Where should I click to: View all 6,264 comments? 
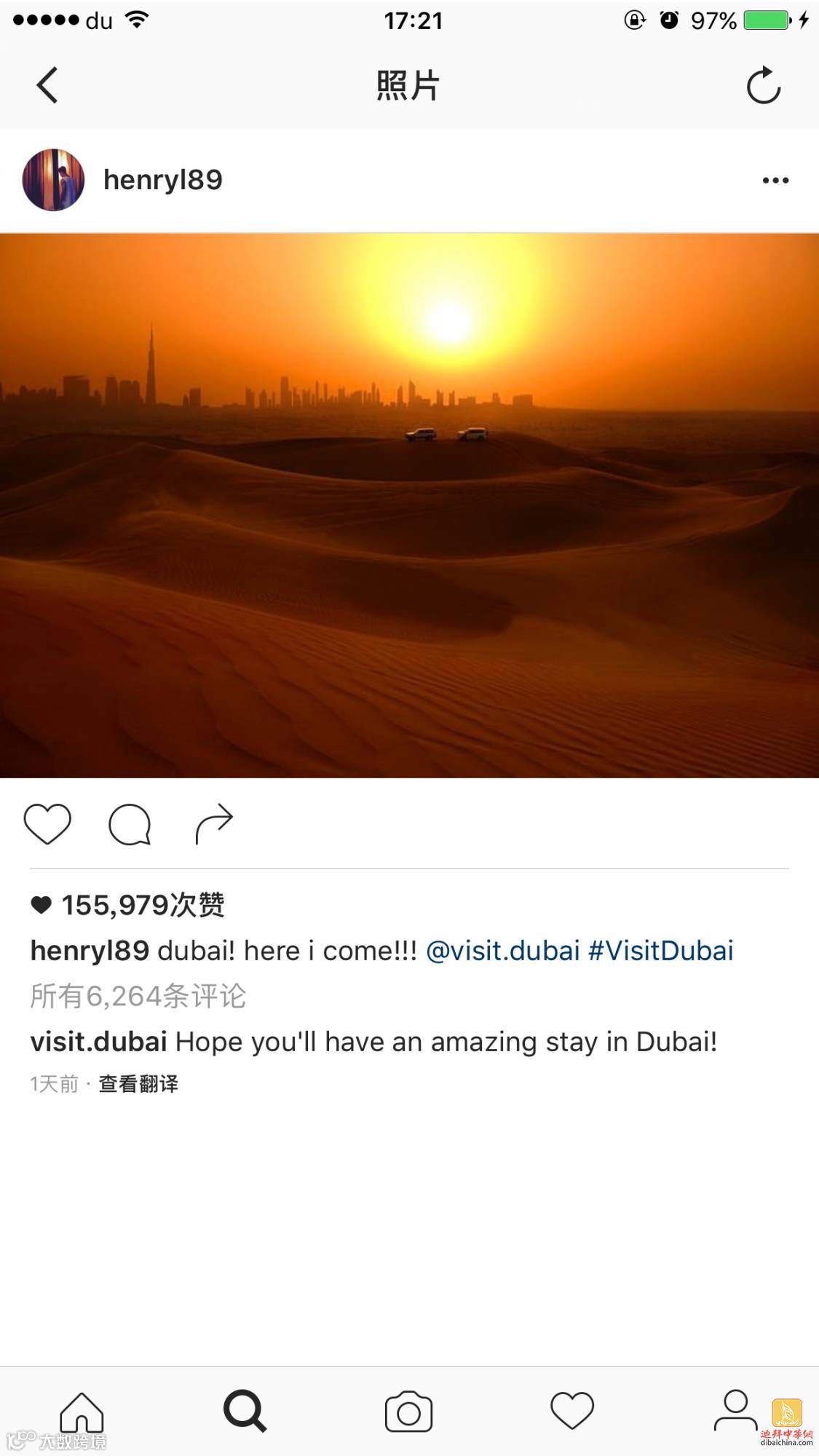pyautogui.click(x=138, y=996)
